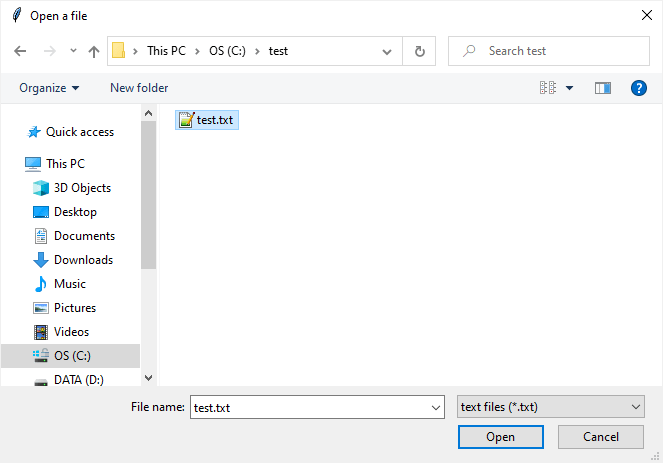The height and width of the screenshot is (463, 663).
Task: Select 'This PC' in the address breadcrumb
Action: (x=166, y=51)
